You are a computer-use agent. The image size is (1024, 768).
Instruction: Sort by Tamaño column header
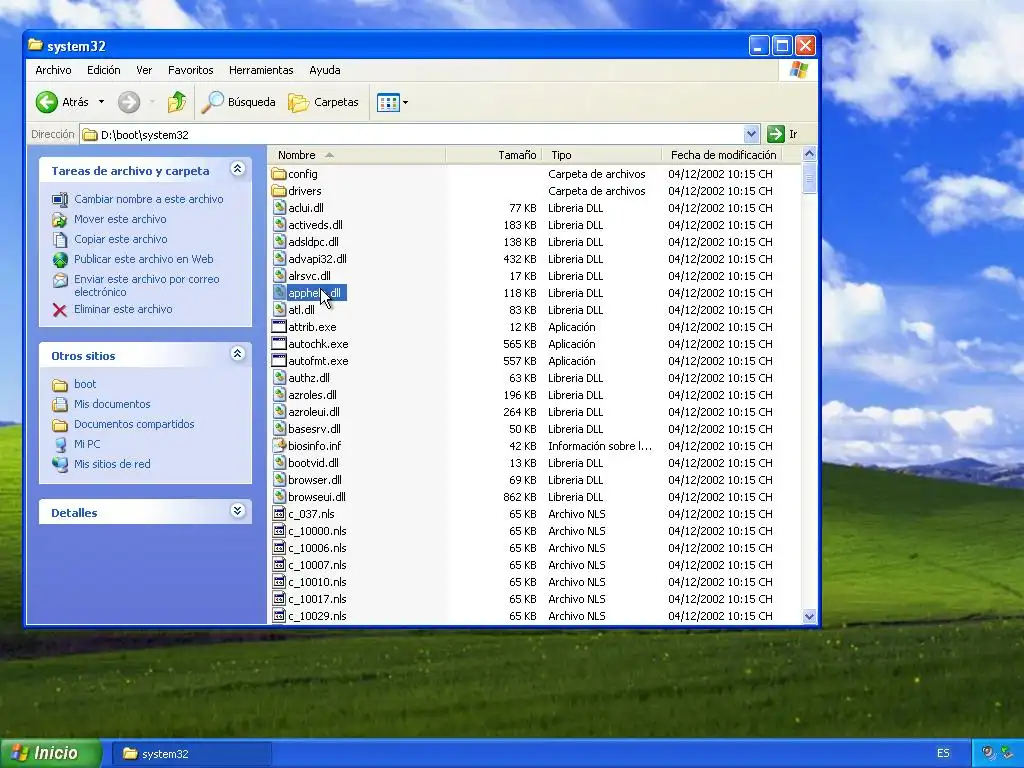pyautogui.click(x=493, y=155)
